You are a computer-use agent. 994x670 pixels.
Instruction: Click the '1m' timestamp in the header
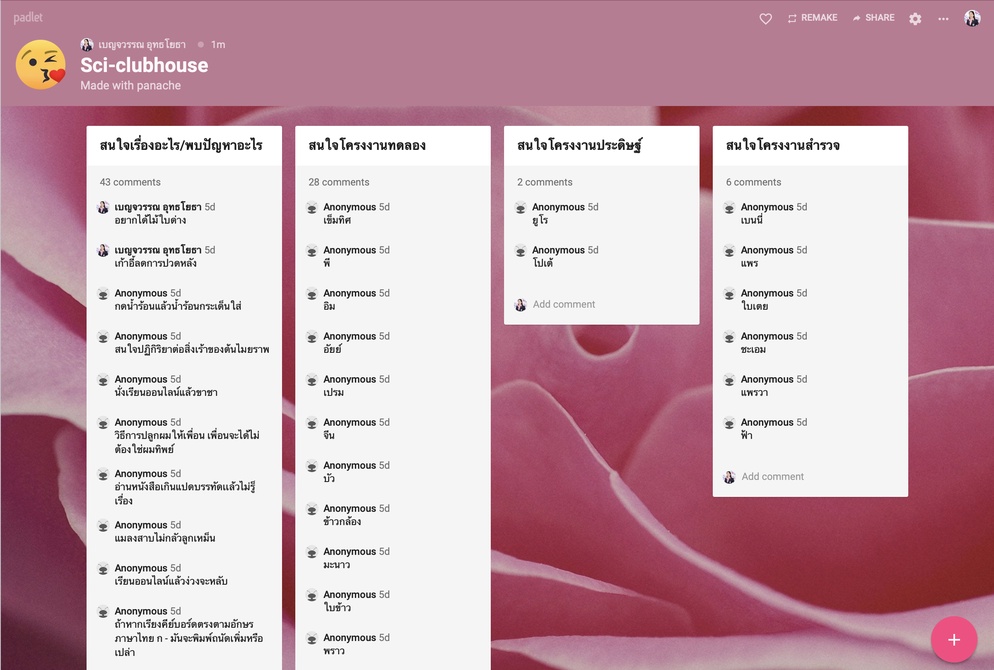pos(218,44)
